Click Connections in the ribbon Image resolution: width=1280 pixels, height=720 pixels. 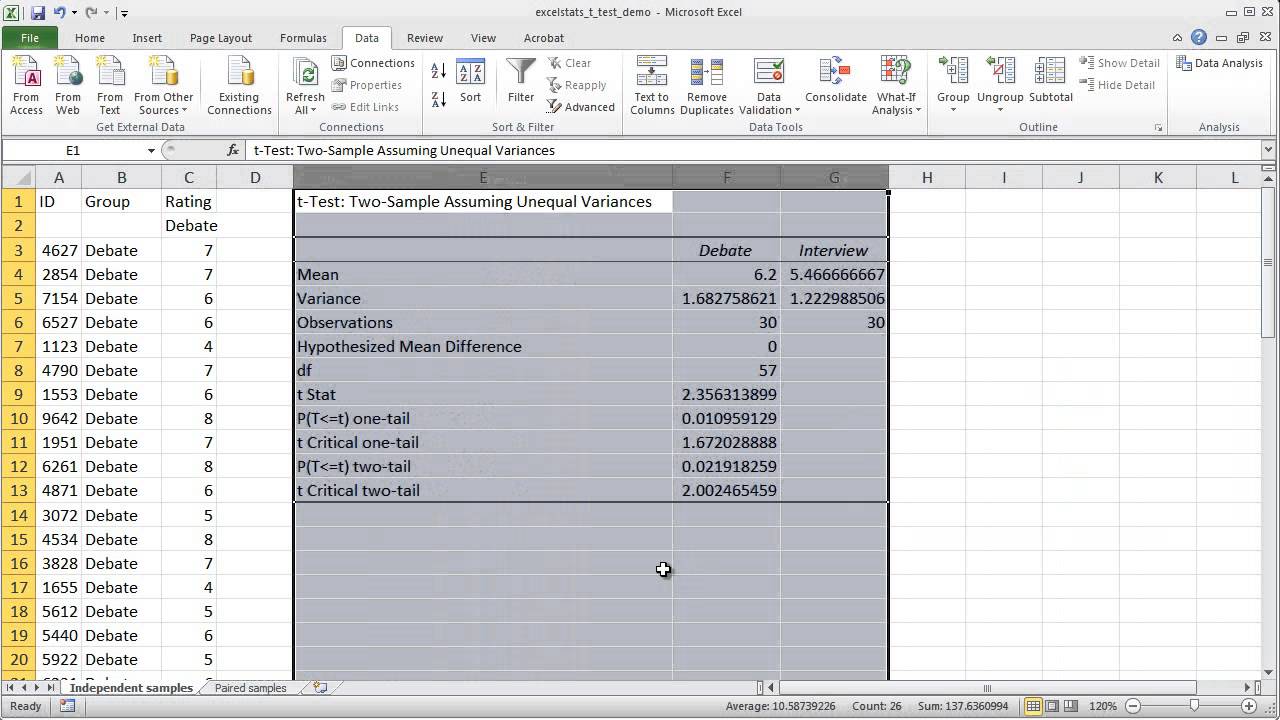click(x=372, y=63)
